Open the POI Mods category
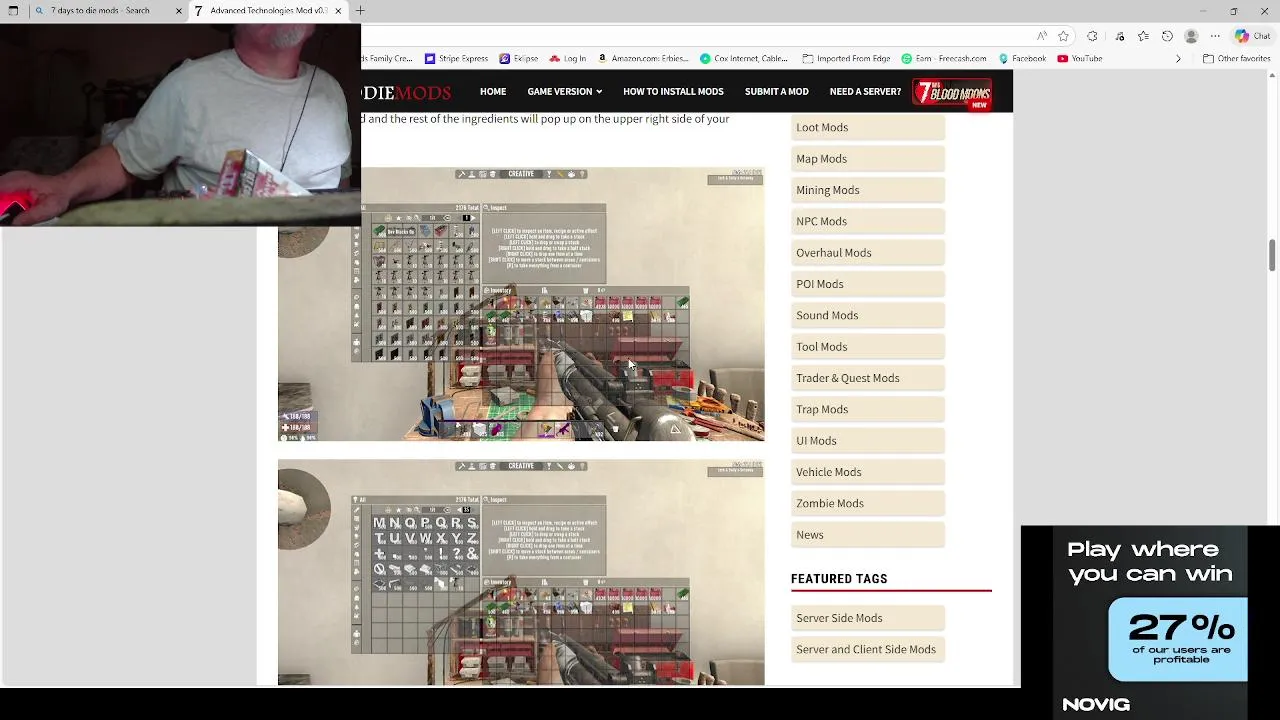Viewport: 1280px width, 720px height. (x=867, y=284)
